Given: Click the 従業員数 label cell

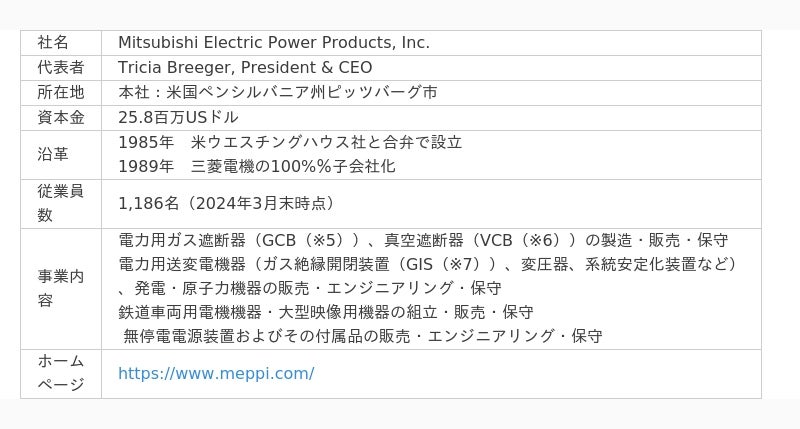Looking at the screenshot, I should point(60,203).
